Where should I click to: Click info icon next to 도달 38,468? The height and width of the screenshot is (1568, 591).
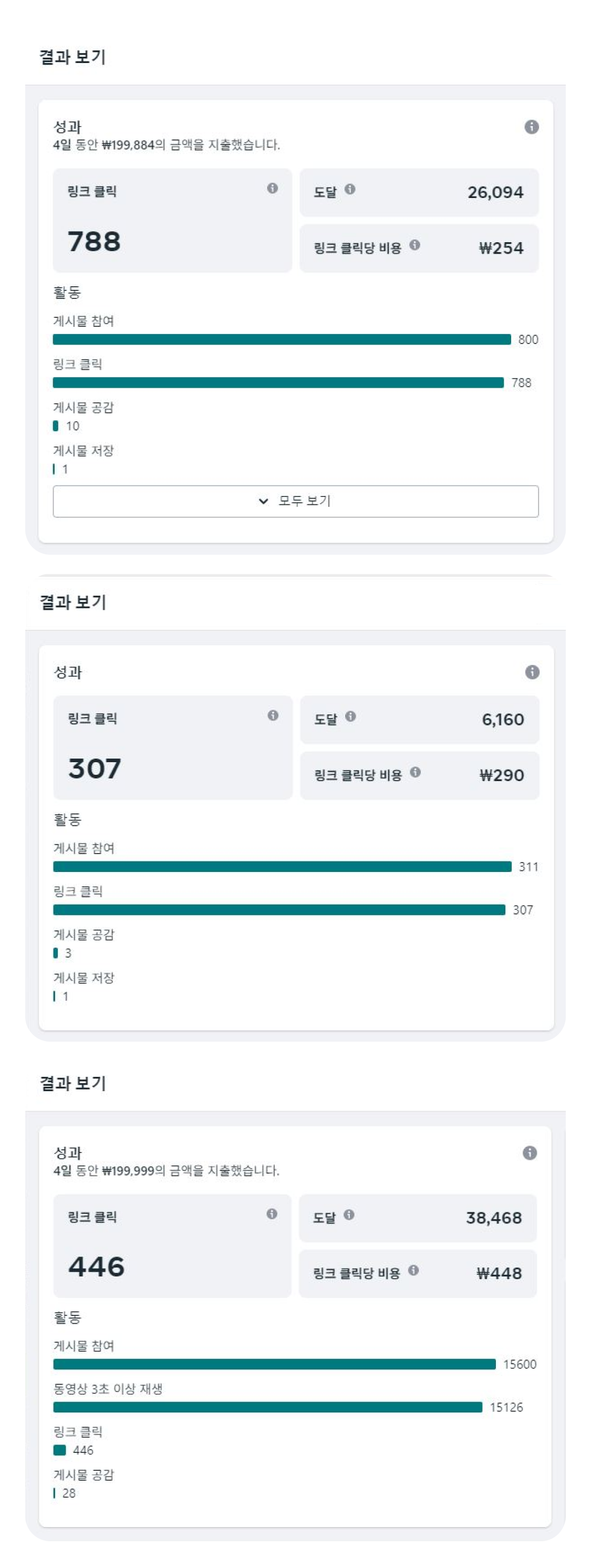349,1215
